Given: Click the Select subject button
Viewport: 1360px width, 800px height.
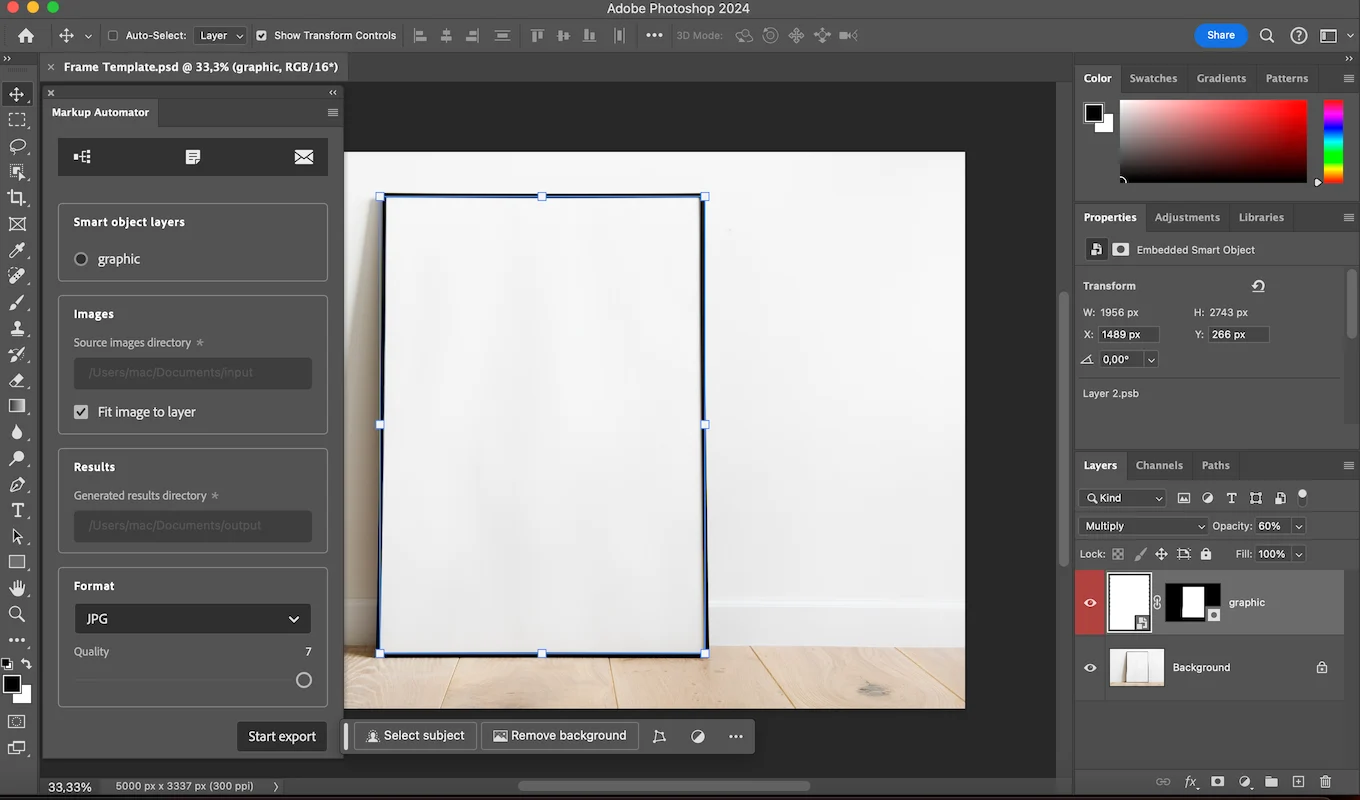Looking at the screenshot, I should 415,736.
